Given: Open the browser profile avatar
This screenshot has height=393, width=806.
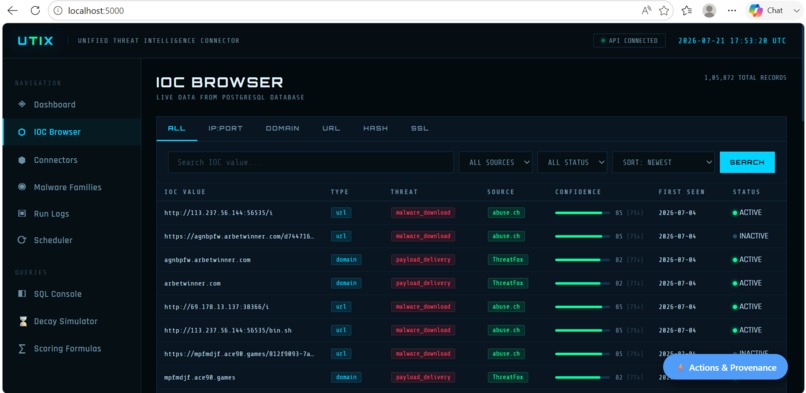Looking at the screenshot, I should point(709,10).
